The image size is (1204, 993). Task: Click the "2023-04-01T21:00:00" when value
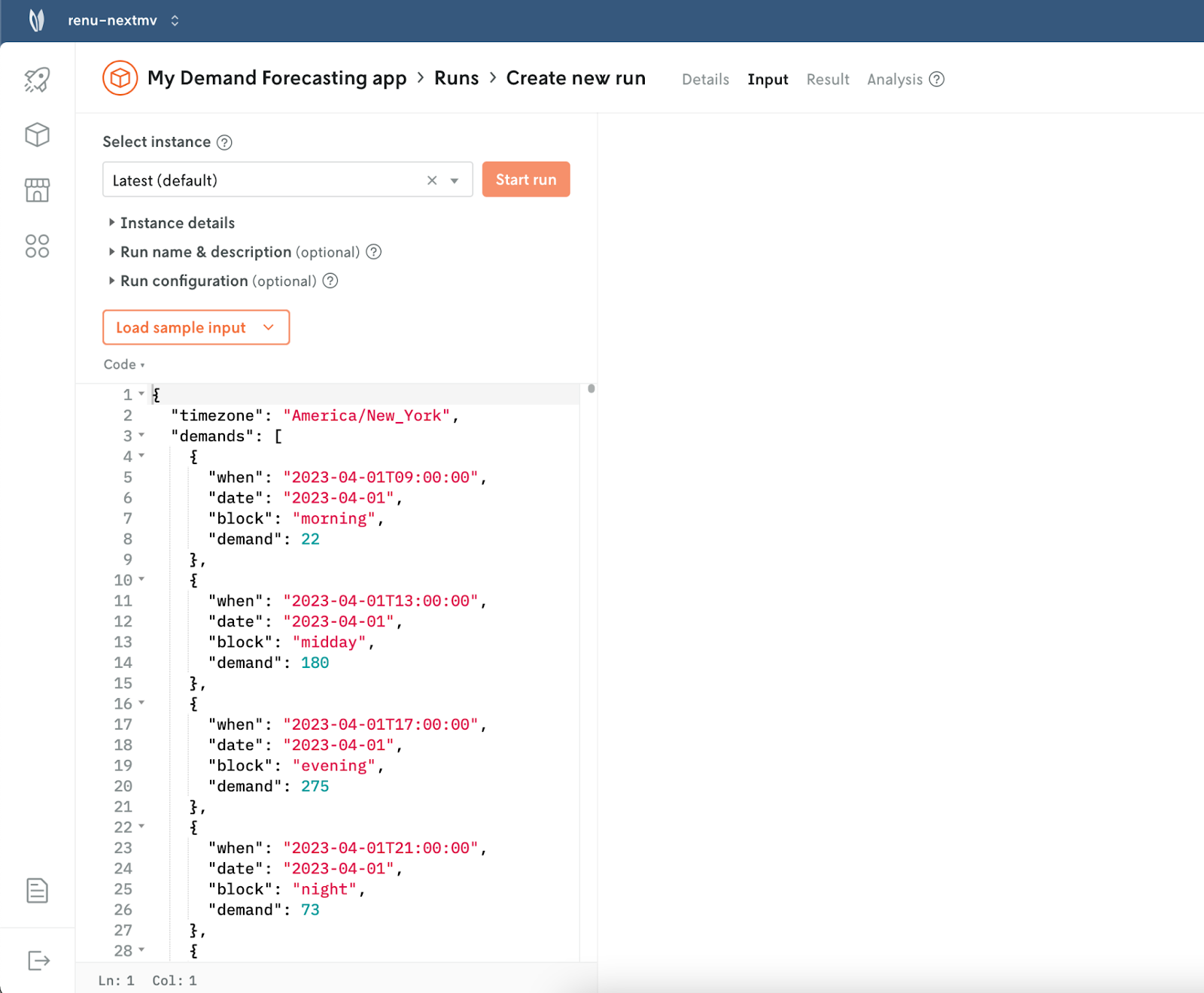pyautogui.click(x=381, y=847)
